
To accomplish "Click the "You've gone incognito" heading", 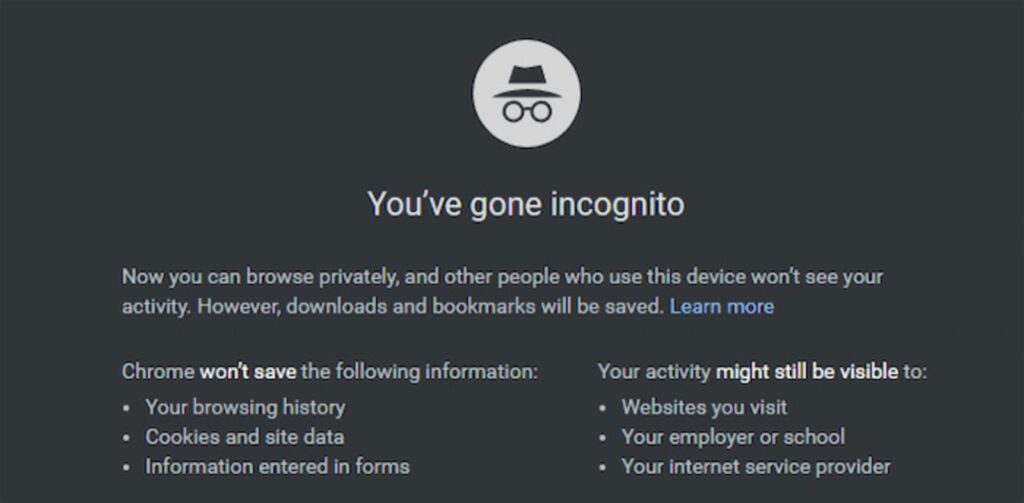I will click(x=525, y=205).
